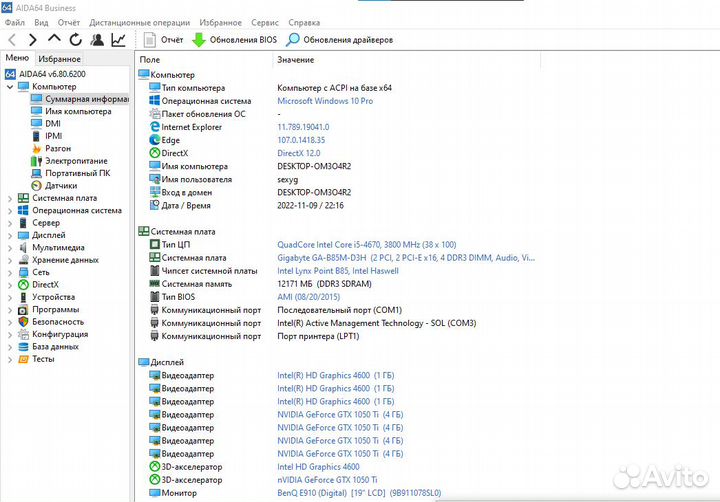Go up one level with Up arrow
The image size is (720, 502).
[55, 40]
